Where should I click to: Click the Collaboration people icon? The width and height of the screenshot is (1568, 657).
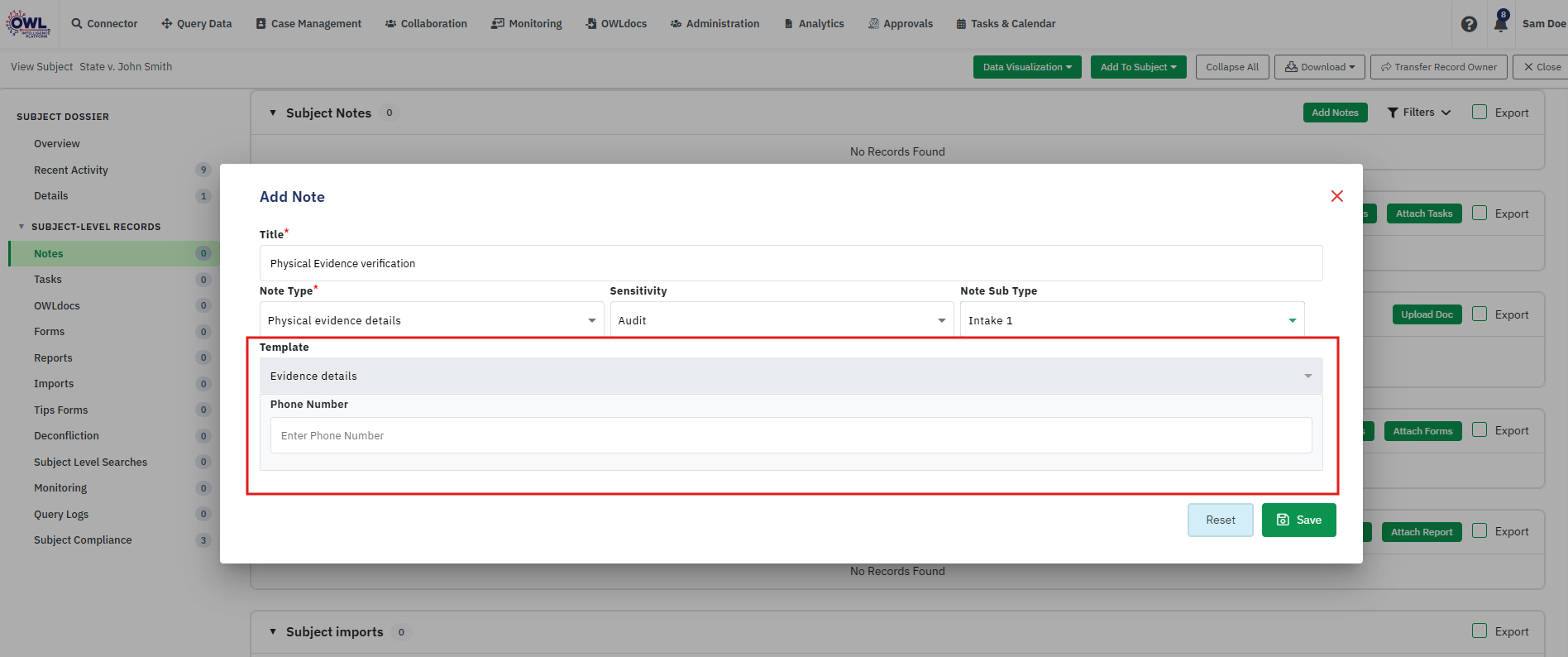coord(390,23)
